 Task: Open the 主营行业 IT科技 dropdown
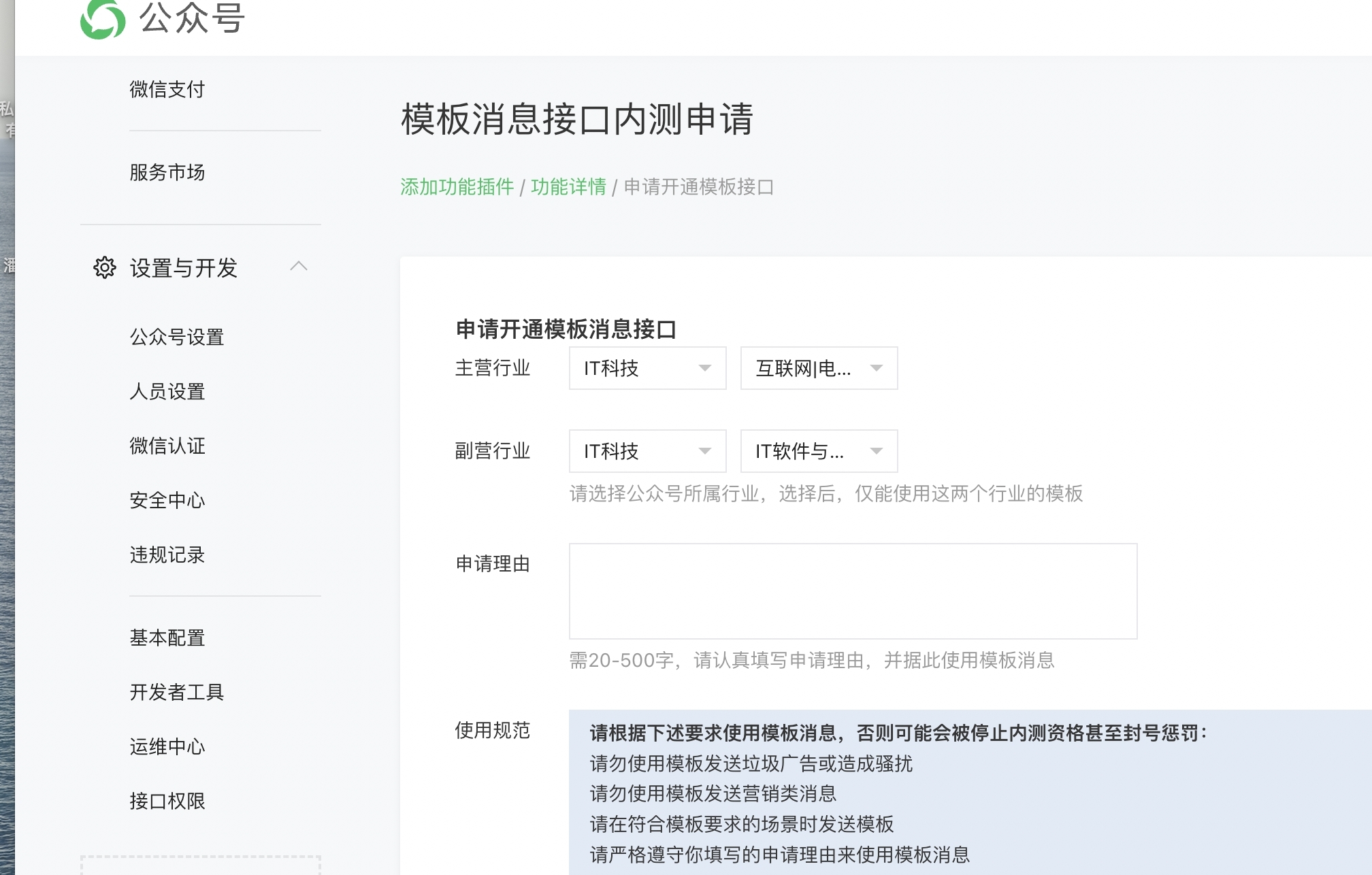(648, 368)
